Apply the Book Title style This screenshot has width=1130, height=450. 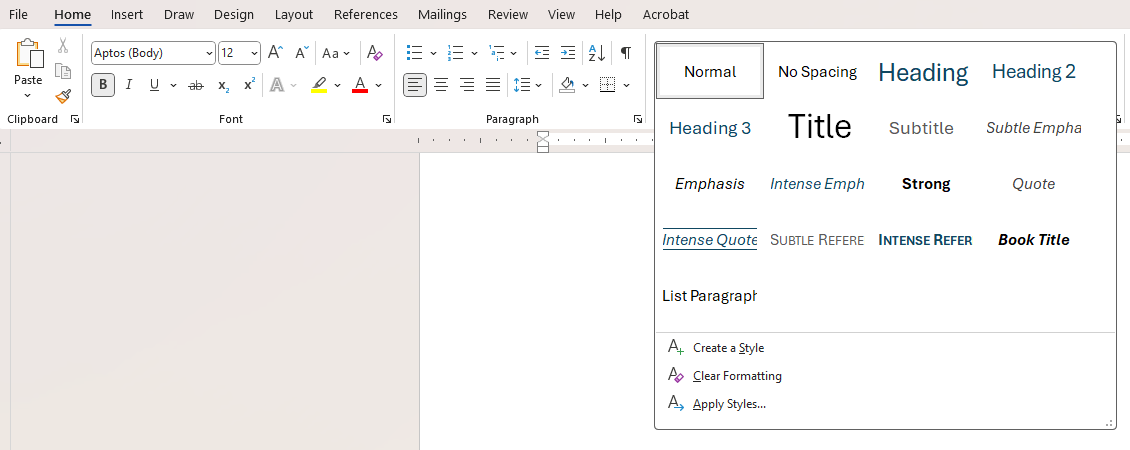(x=1033, y=239)
